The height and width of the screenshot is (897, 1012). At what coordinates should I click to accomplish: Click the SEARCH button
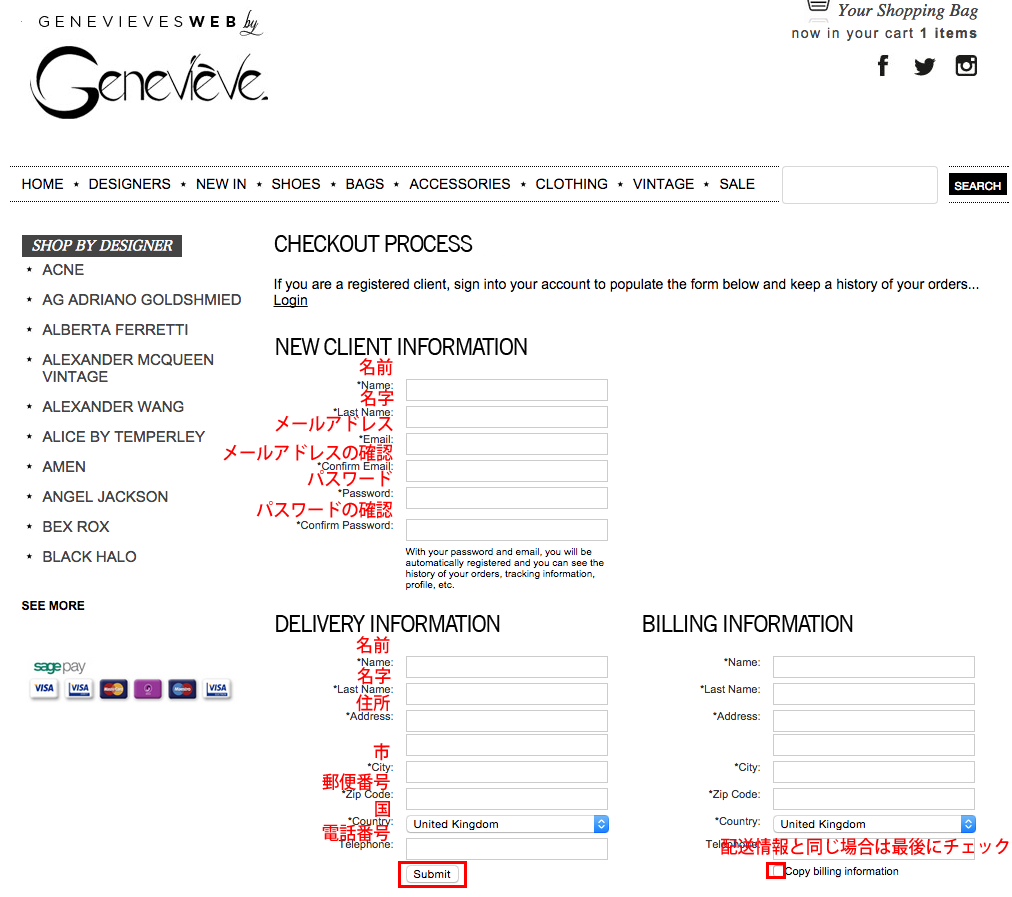977,185
